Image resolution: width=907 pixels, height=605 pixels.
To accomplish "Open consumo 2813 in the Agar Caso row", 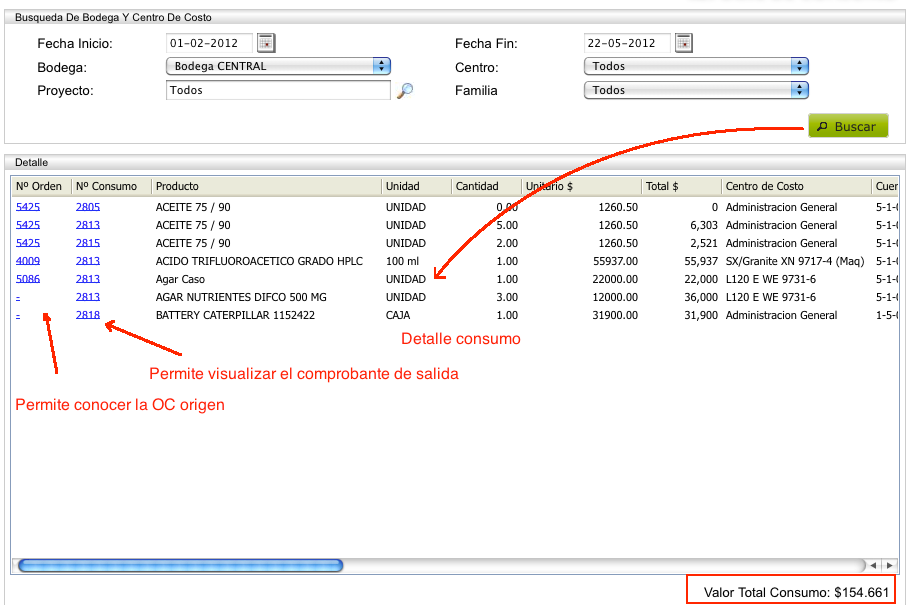I will pos(88,279).
